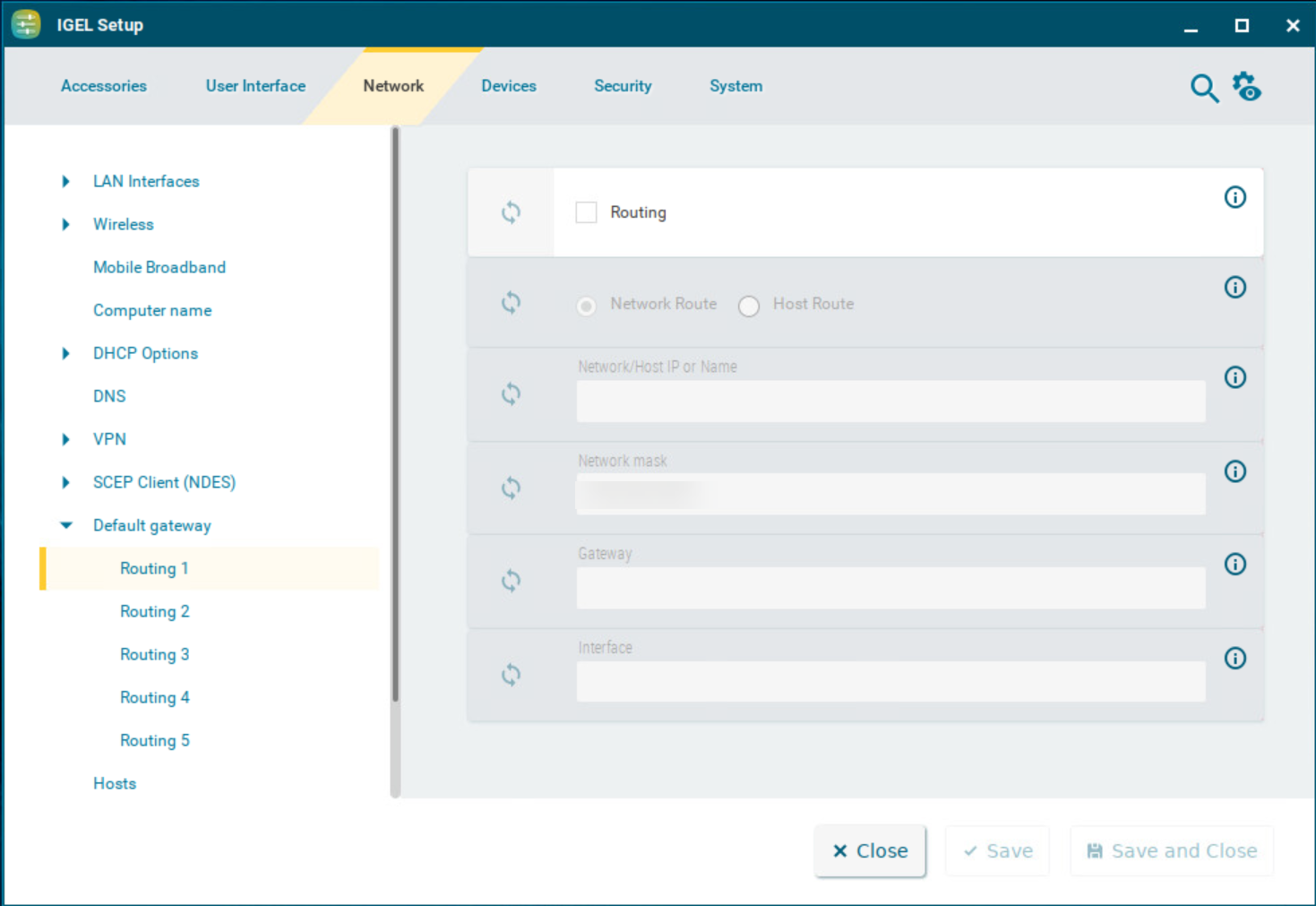Click the info icon for Gateway field

(1234, 564)
